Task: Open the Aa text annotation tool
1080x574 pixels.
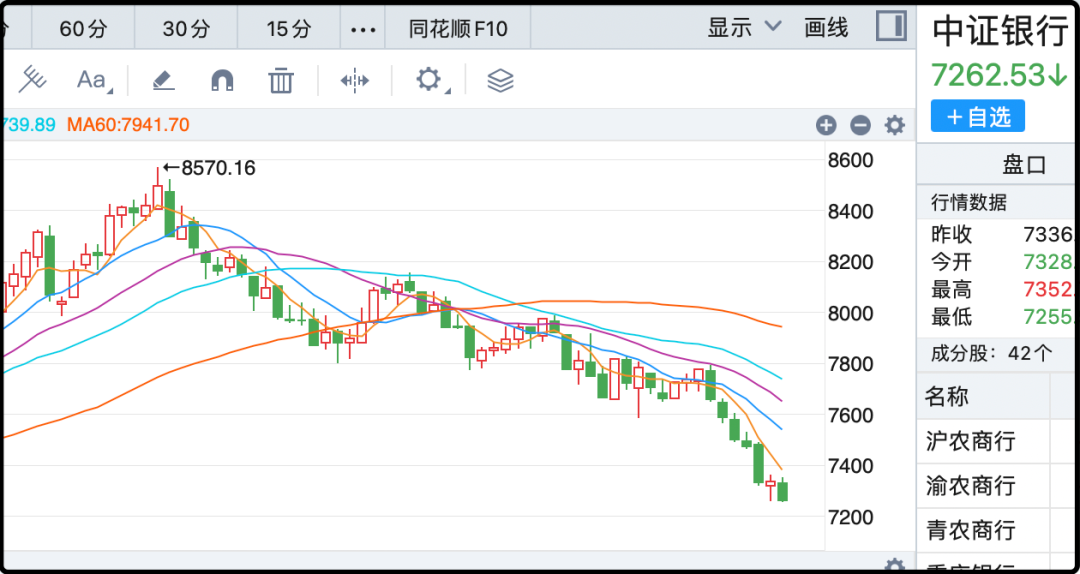Action: tap(92, 80)
